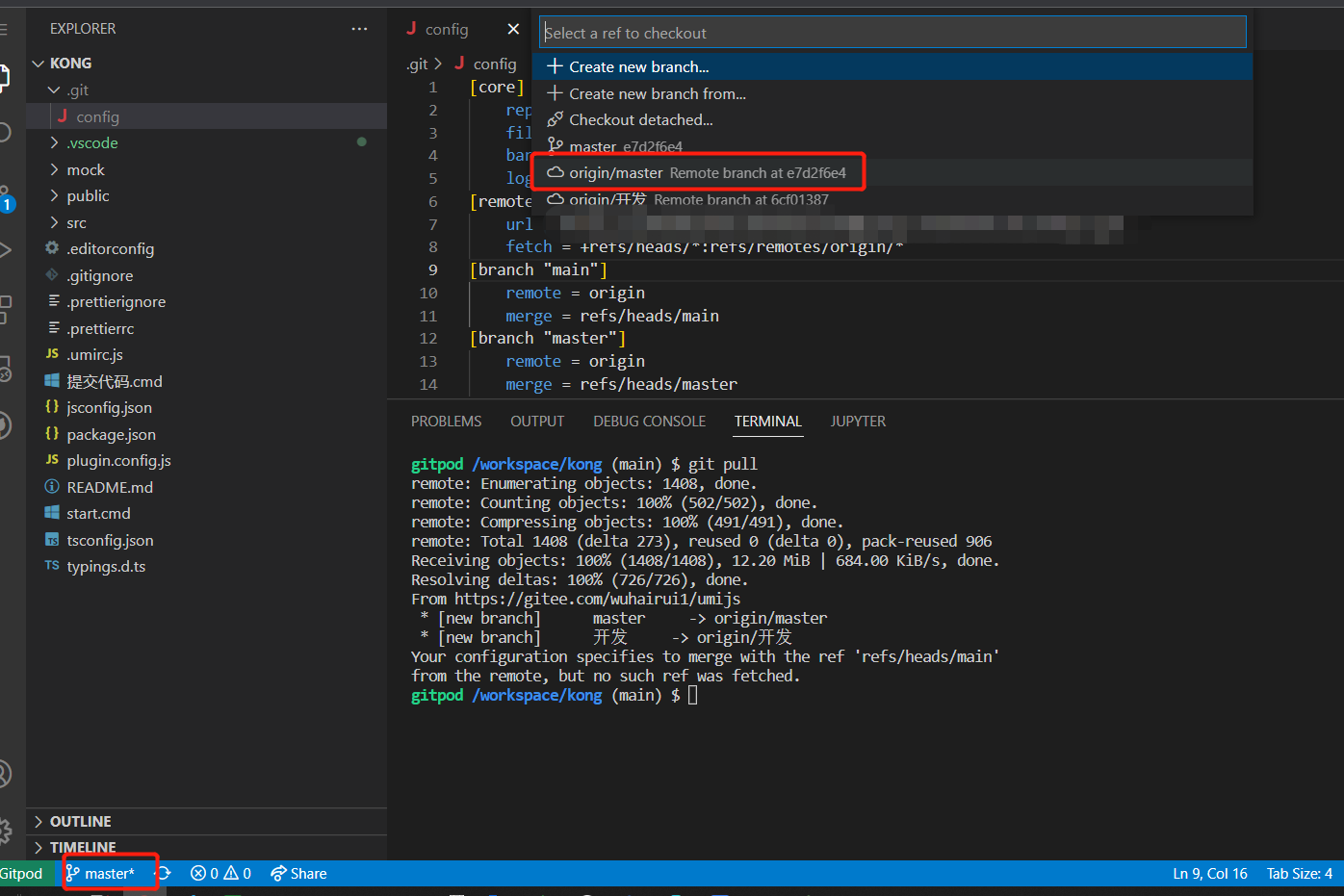1344x896 pixels.
Task: Expand the TIMELINE section
Action: pyautogui.click(x=82, y=847)
